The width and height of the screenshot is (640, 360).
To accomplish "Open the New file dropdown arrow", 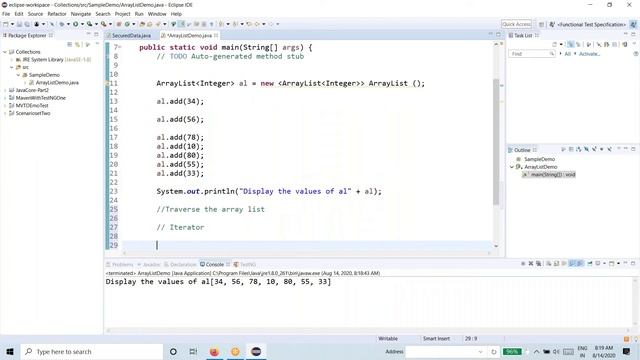I will click(x=12, y=24).
